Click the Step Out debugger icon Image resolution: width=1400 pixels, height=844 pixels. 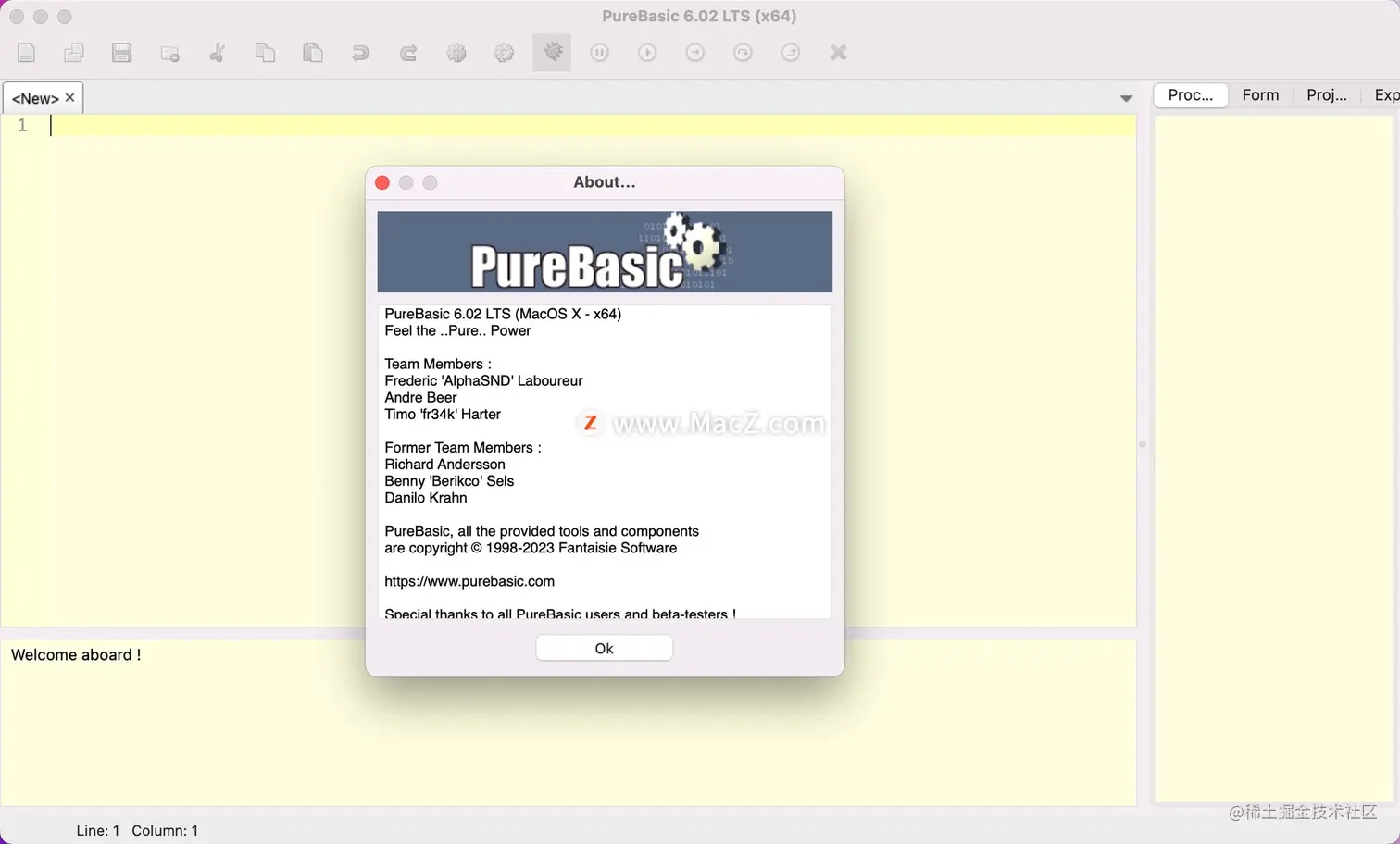[791, 53]
